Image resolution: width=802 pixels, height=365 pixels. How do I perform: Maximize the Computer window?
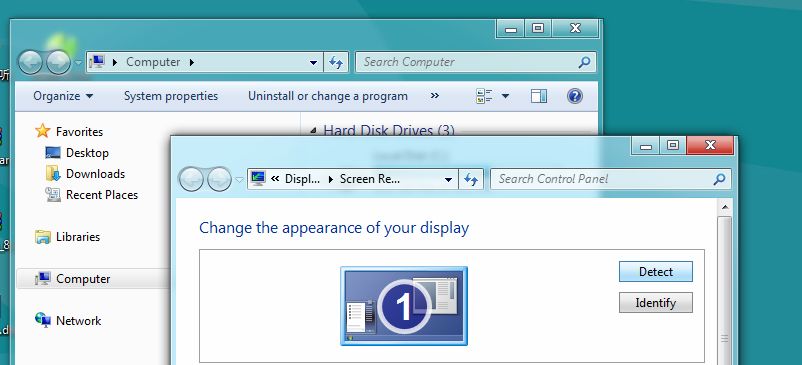tap(538, 29)
